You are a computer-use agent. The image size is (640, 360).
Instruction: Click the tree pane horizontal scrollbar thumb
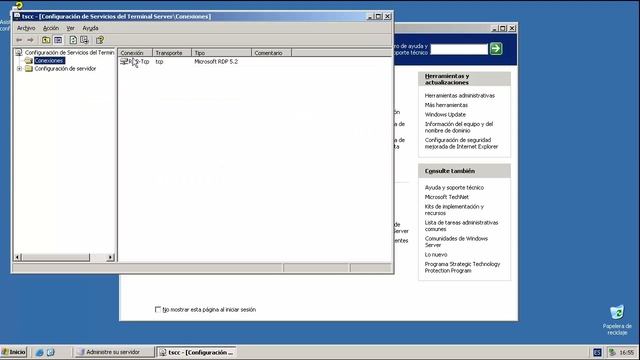tap(56, 257)
